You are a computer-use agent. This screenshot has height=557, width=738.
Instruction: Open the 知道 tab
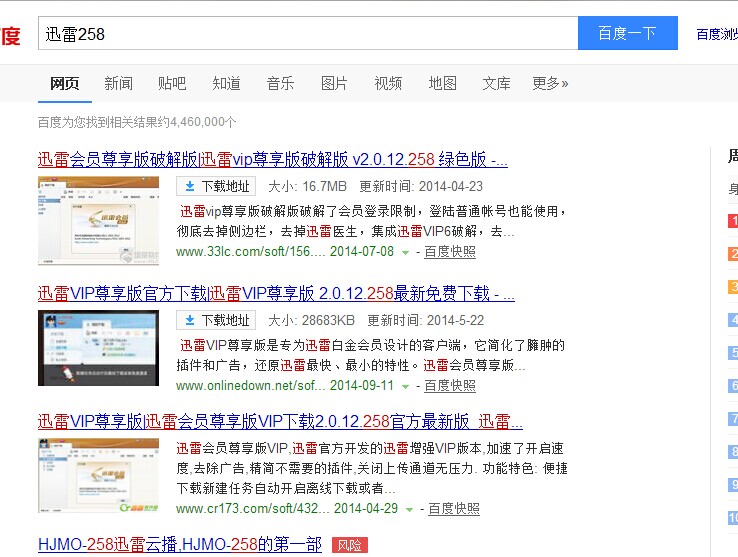(x=226, y=84)
